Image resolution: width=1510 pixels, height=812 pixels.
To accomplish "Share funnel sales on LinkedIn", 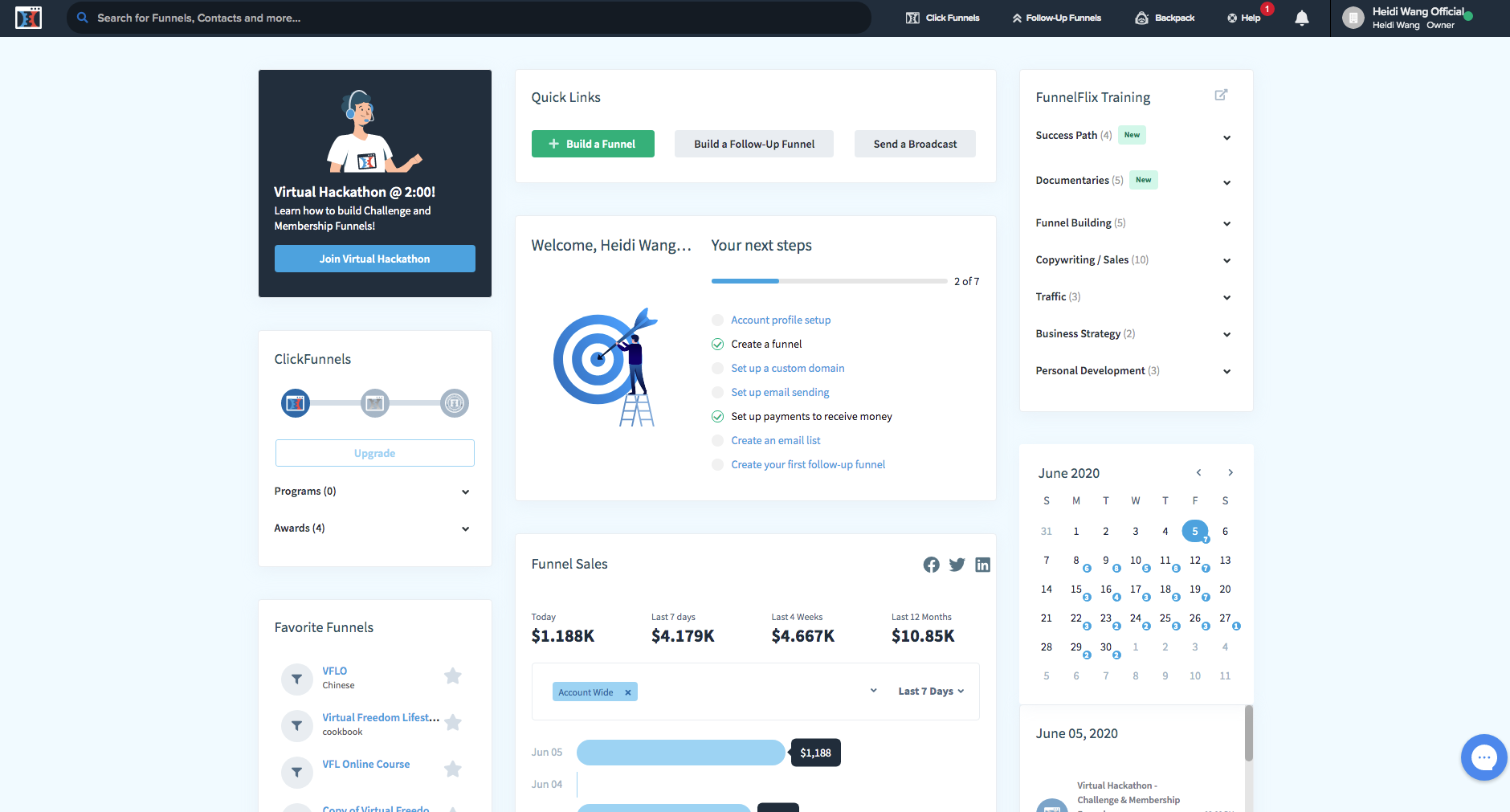I will point(982,565).
